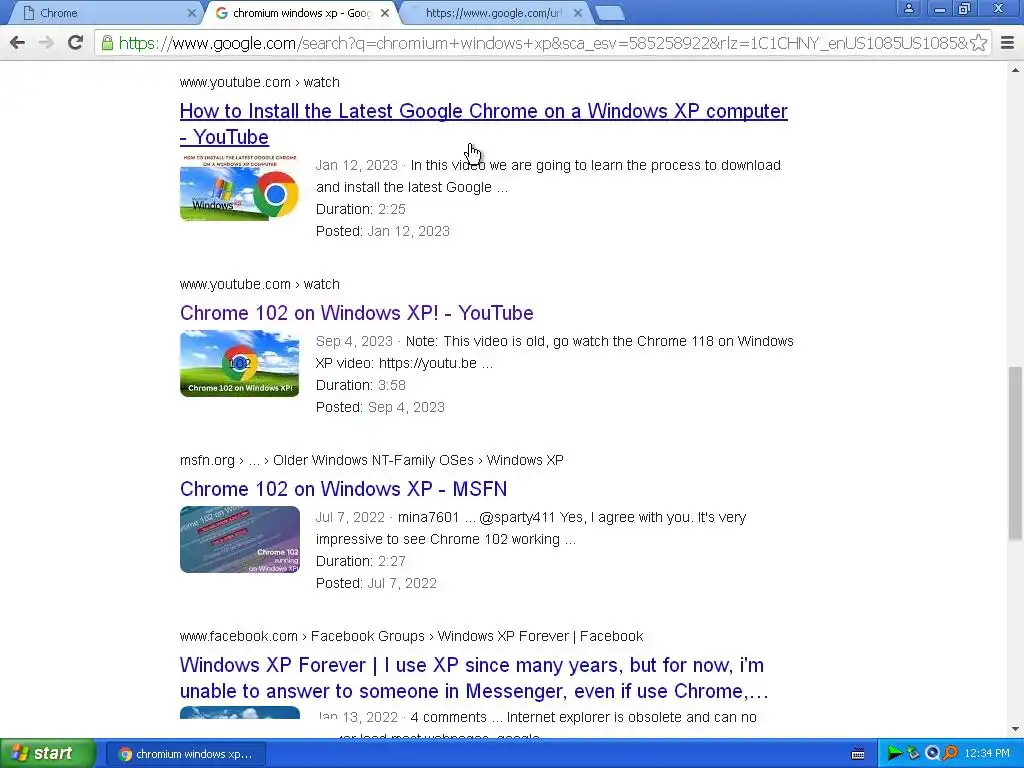
Task: Click the 'Duration: 2:25' text
Action: 360,209
